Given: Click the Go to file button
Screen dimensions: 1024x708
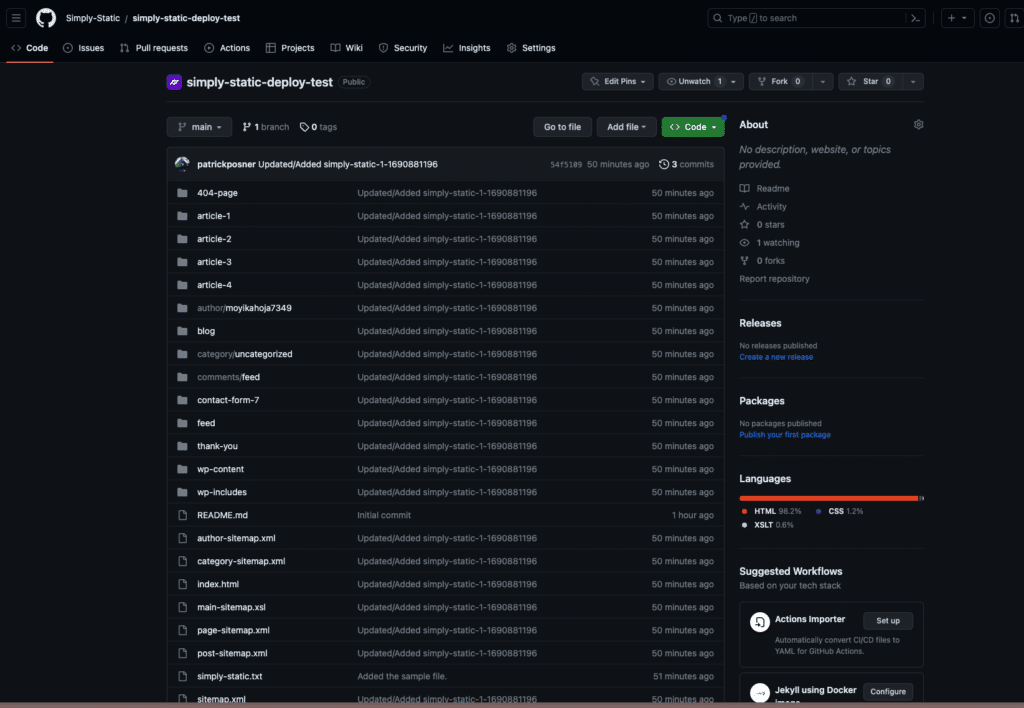Looking at the screenshot, I should [x=562, y=127].
